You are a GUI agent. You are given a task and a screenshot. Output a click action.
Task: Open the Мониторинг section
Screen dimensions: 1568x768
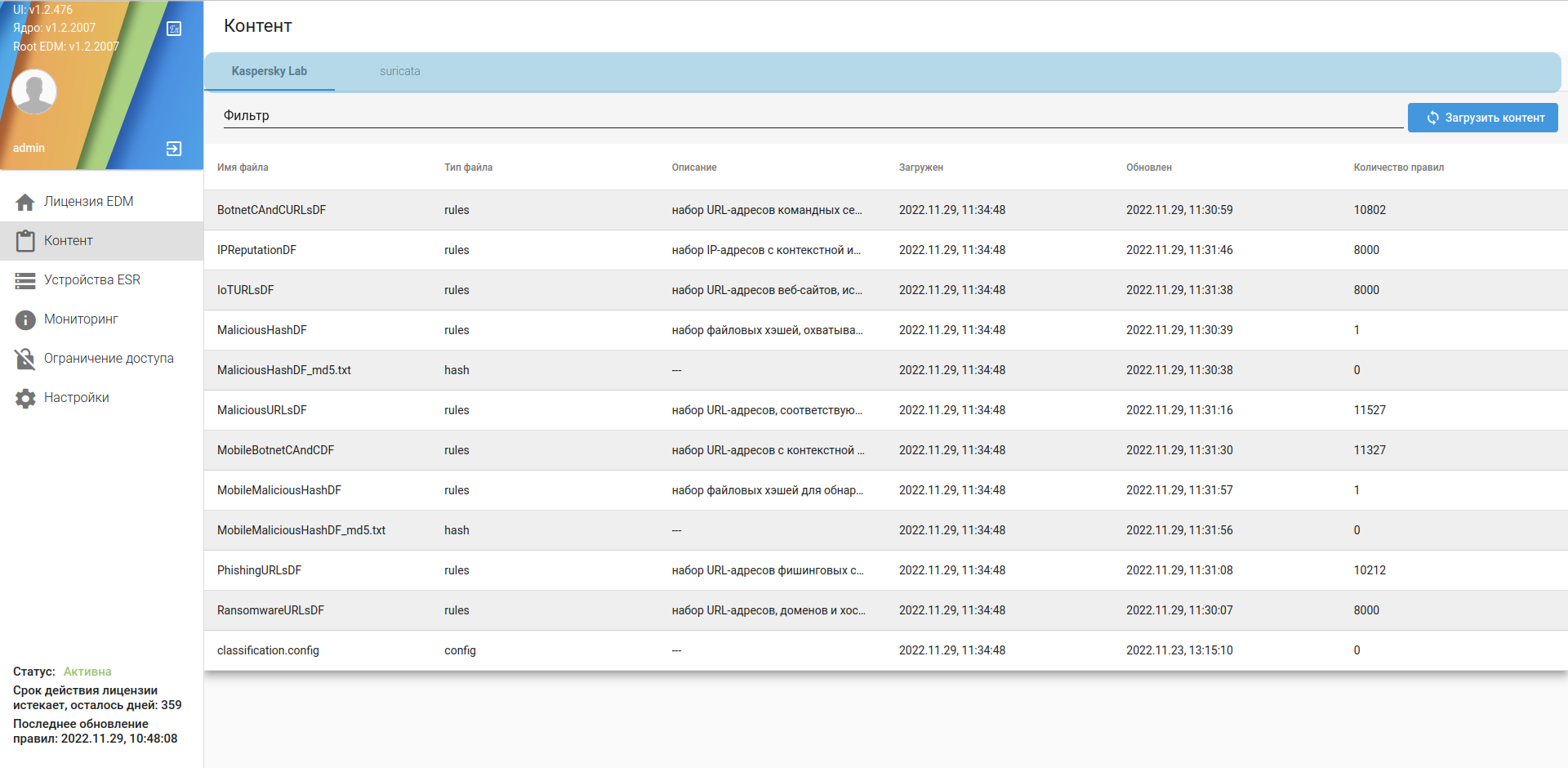pos(101,319)
